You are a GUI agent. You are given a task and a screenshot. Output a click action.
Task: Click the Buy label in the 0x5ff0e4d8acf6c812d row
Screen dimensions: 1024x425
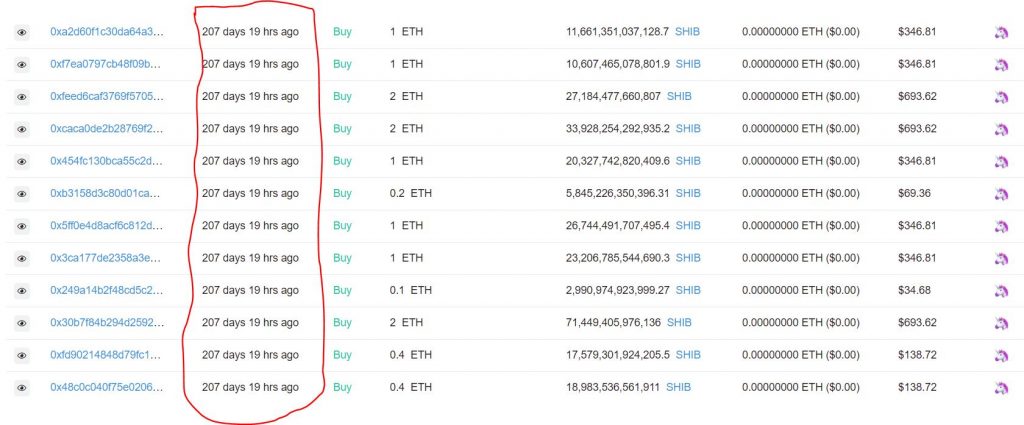342,225
